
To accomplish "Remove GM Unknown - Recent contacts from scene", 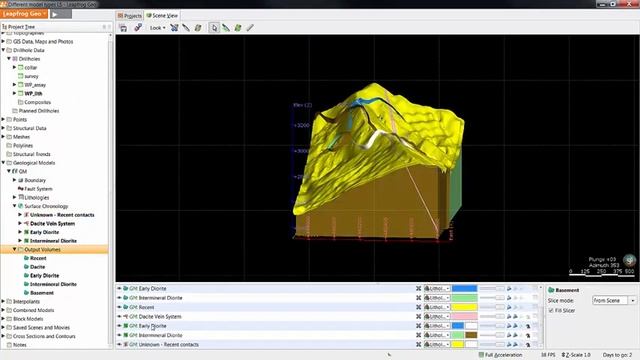I will pyautogui.click(x=418, y=344).
